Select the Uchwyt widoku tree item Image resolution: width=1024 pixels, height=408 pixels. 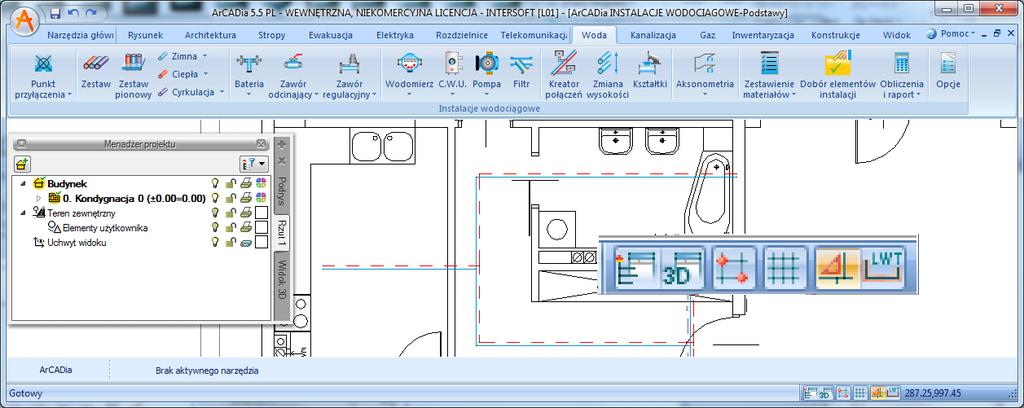point(77,242)
